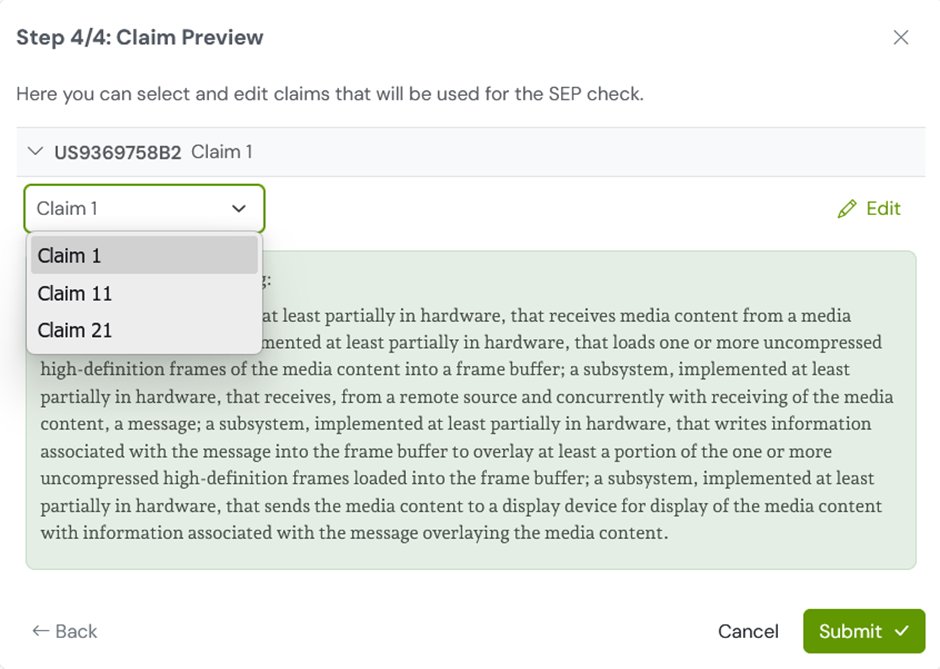Close the Claim Preview dialog
This screenshot has height=669, width=940.
coord(900,37)
